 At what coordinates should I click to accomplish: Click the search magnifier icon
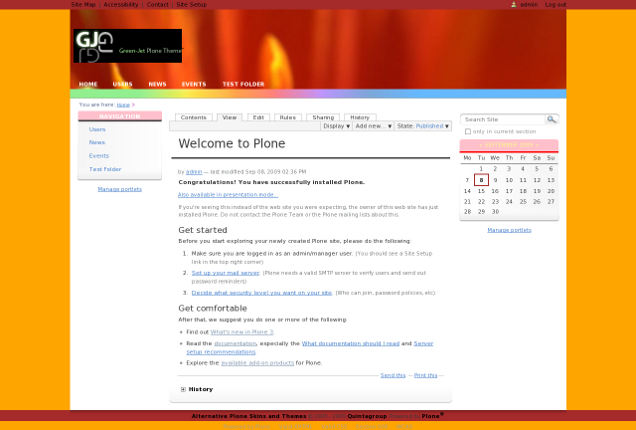551,119
